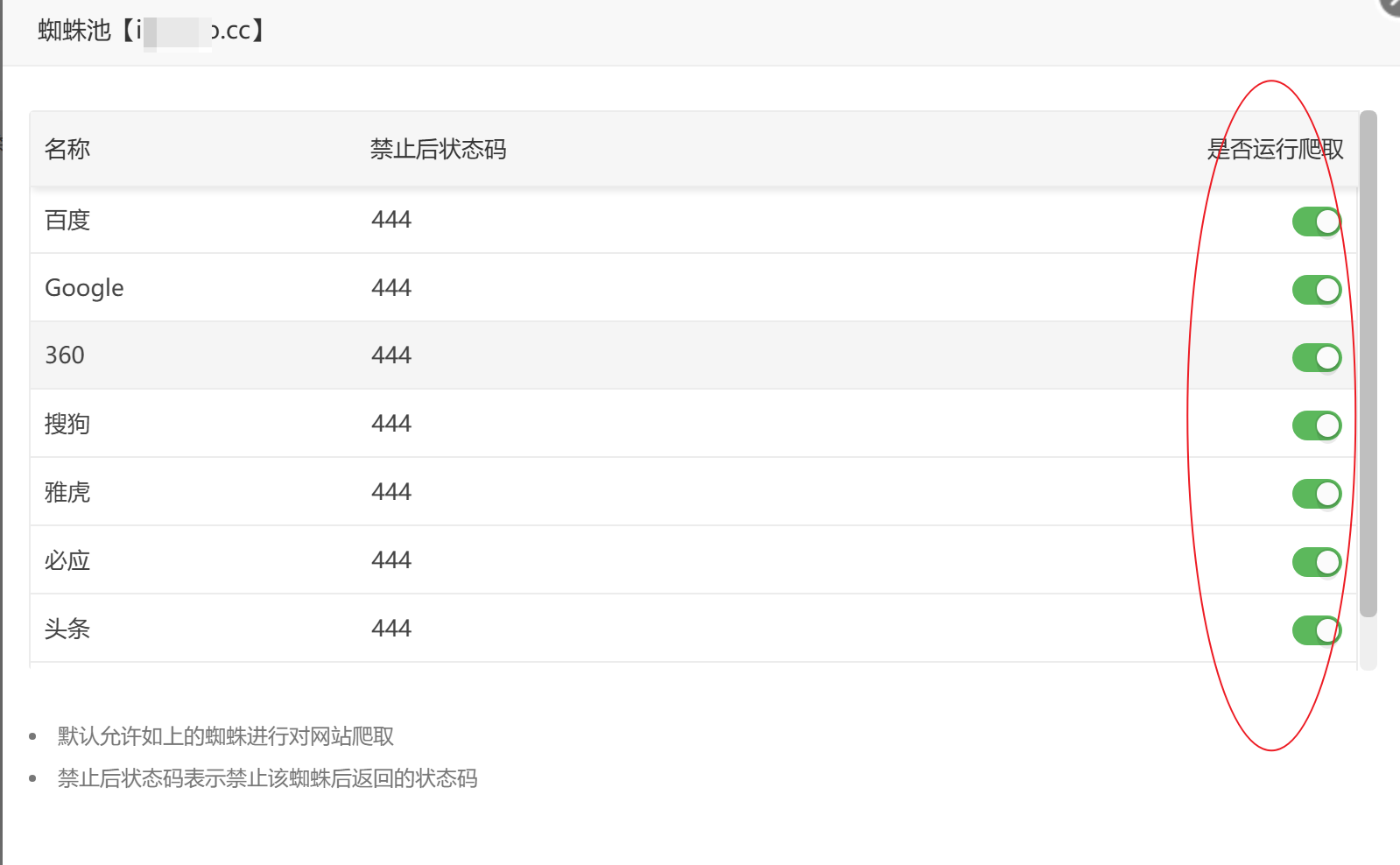Toggle the 必应 crawl permission switch
The image size is (1400, 865).
tap(1316, 562)
